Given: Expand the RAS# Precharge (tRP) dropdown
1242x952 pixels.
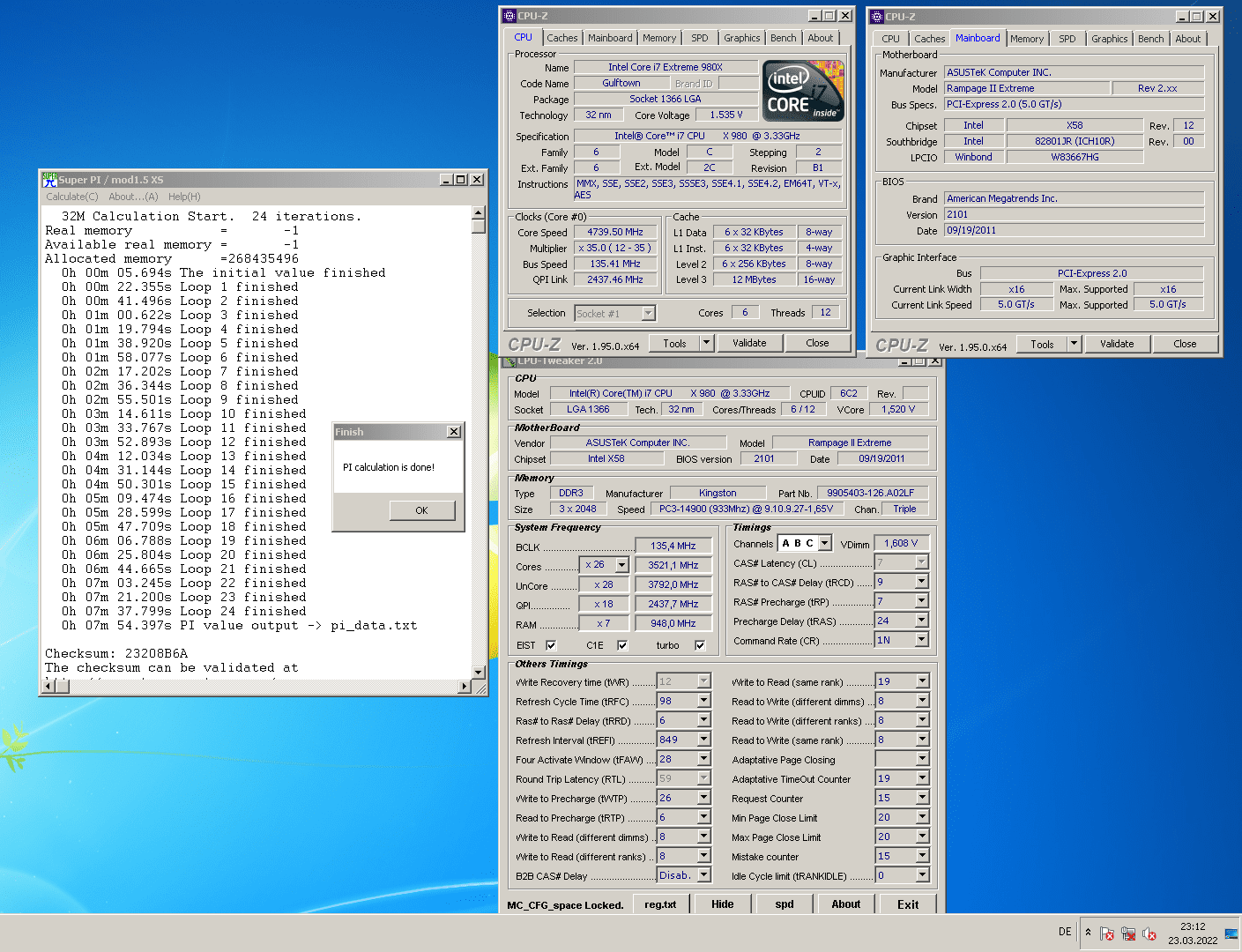Looking at the screenshot, I should click(922, 601).
